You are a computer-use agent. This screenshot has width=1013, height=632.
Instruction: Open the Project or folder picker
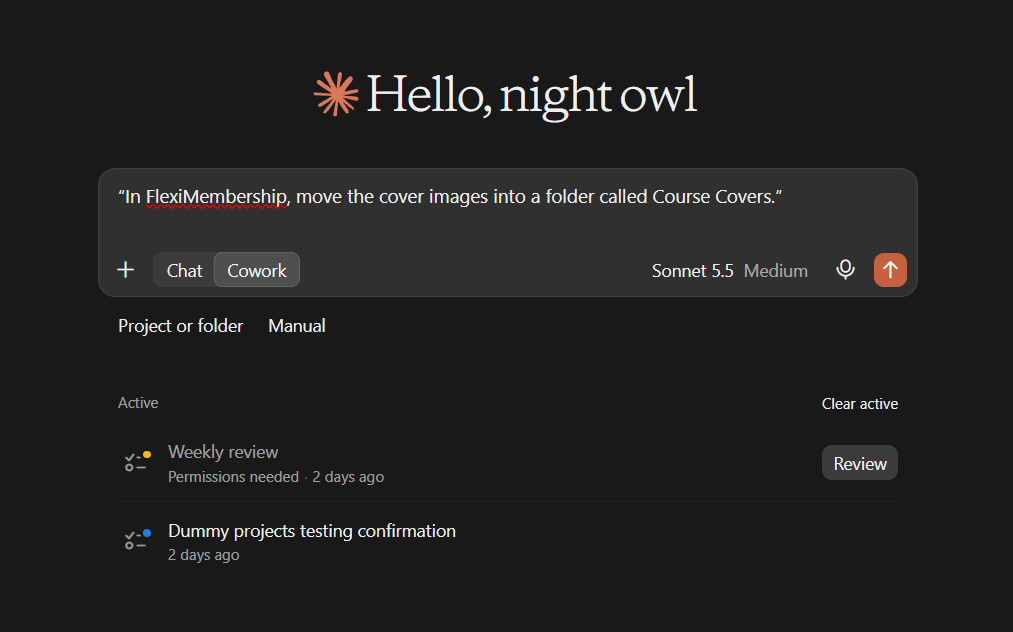pos(180,326)
